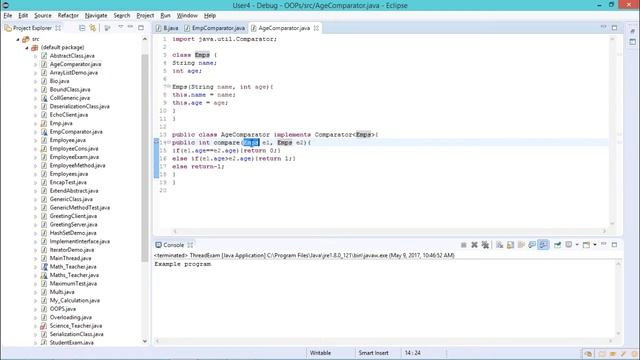
Task: Click the Writable status bar entry
Action: 320,353
